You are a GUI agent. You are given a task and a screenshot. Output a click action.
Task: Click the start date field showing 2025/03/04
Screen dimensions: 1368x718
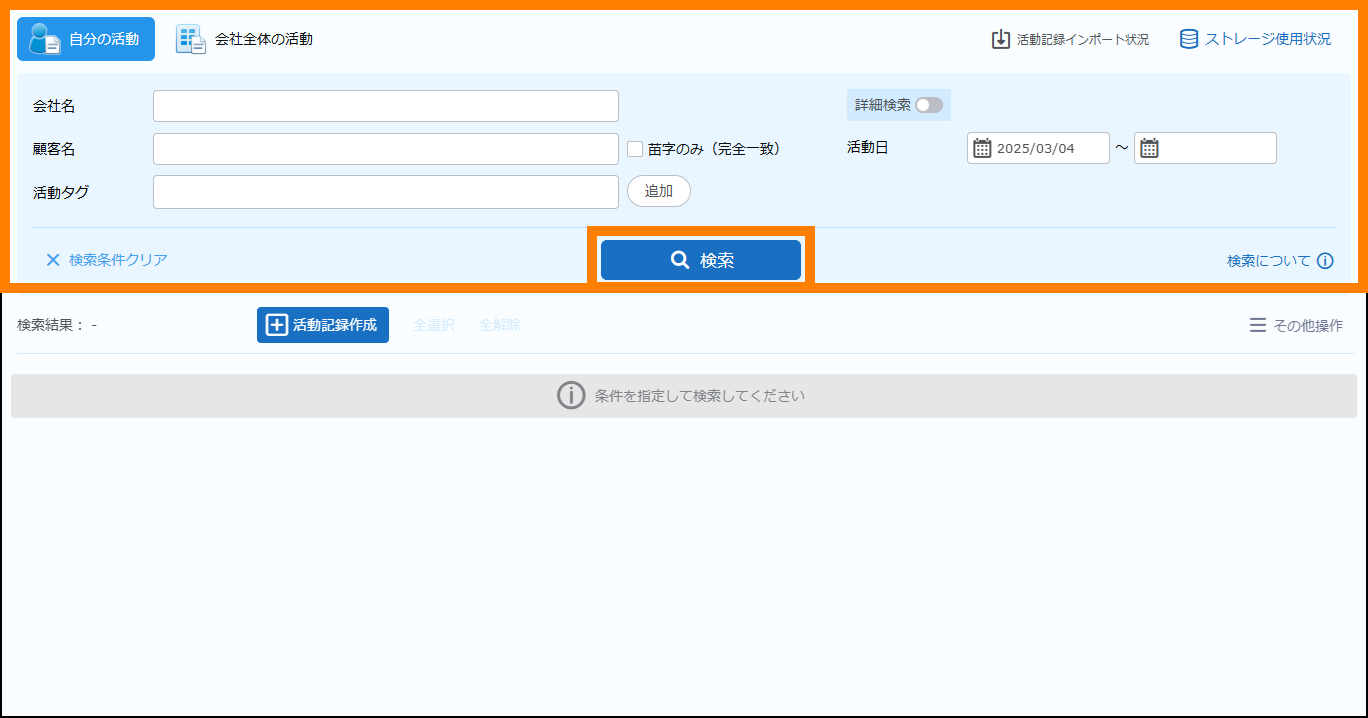coord(1048,148)
